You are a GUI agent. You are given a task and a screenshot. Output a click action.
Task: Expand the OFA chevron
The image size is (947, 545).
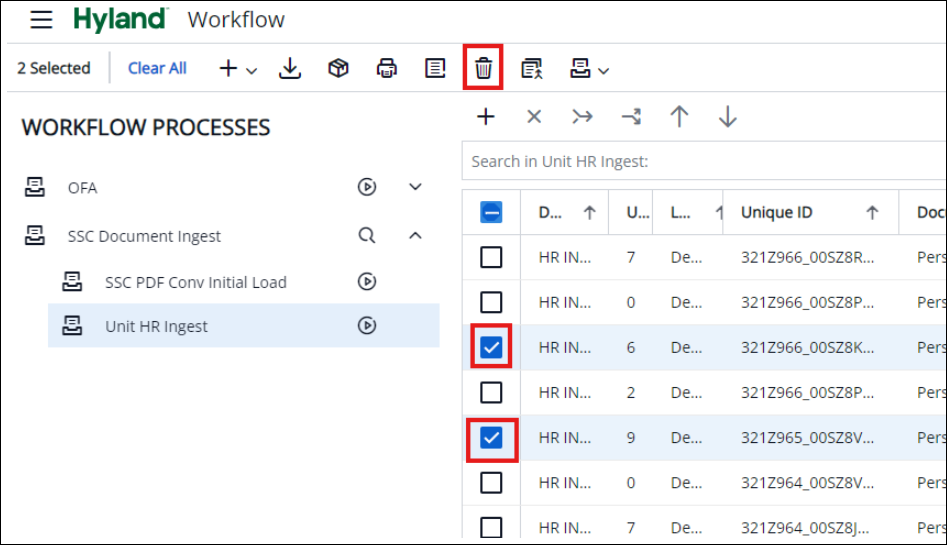click(415, 187)
